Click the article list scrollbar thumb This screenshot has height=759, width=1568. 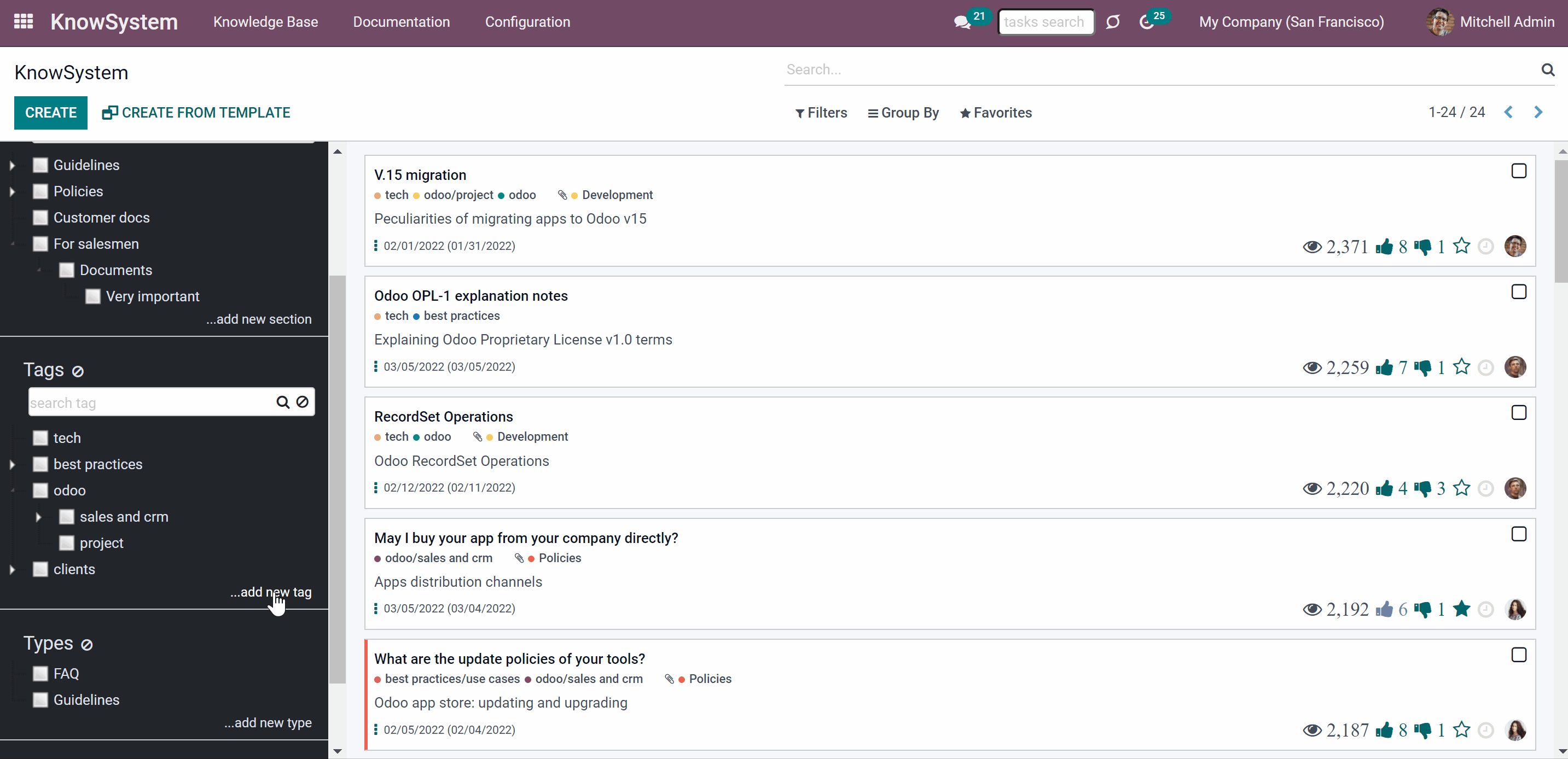(x=1561, y=221)
